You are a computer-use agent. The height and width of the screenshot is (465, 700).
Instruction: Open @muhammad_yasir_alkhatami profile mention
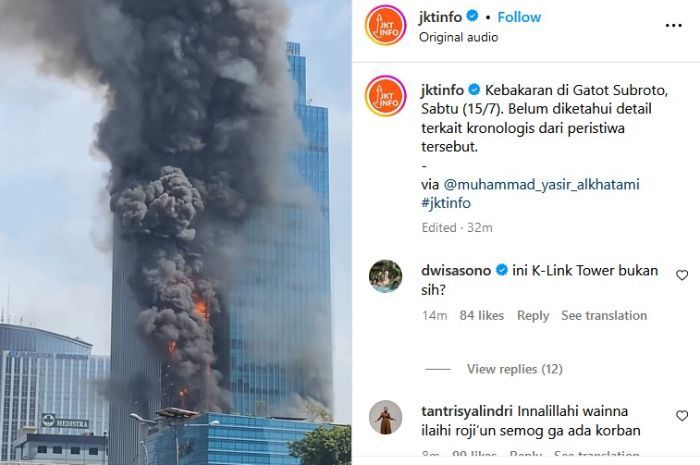(x=542, y=184)
